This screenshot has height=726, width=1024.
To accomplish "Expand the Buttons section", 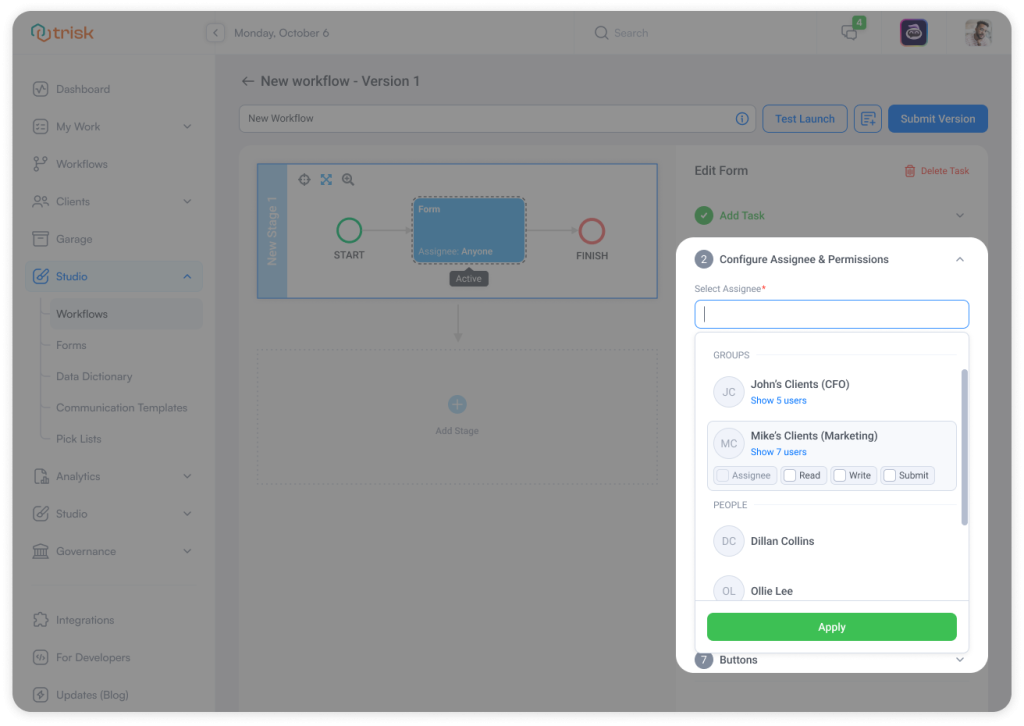I will 959,659.
